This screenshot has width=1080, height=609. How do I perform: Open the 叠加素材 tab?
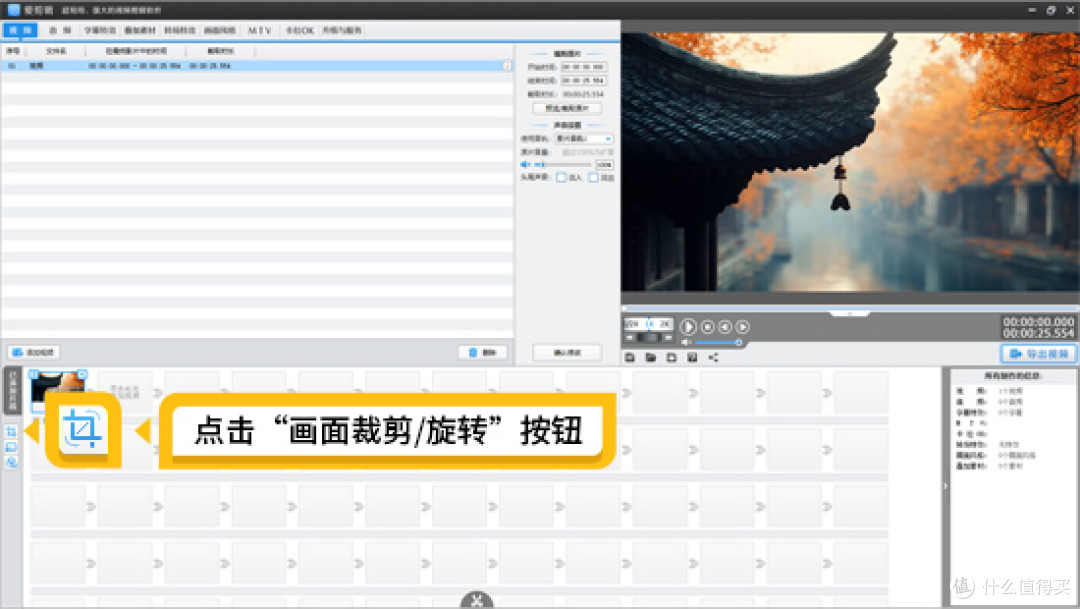click(x=140, y=30)
